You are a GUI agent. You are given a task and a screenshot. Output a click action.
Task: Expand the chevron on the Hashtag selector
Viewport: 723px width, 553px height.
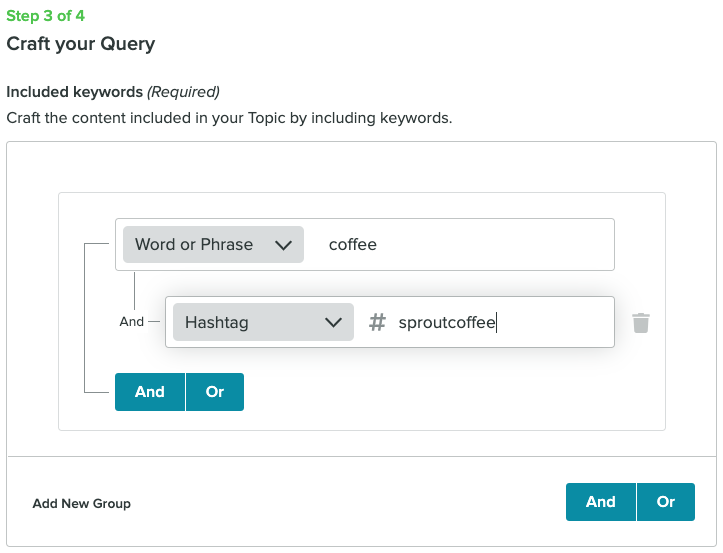333,322
